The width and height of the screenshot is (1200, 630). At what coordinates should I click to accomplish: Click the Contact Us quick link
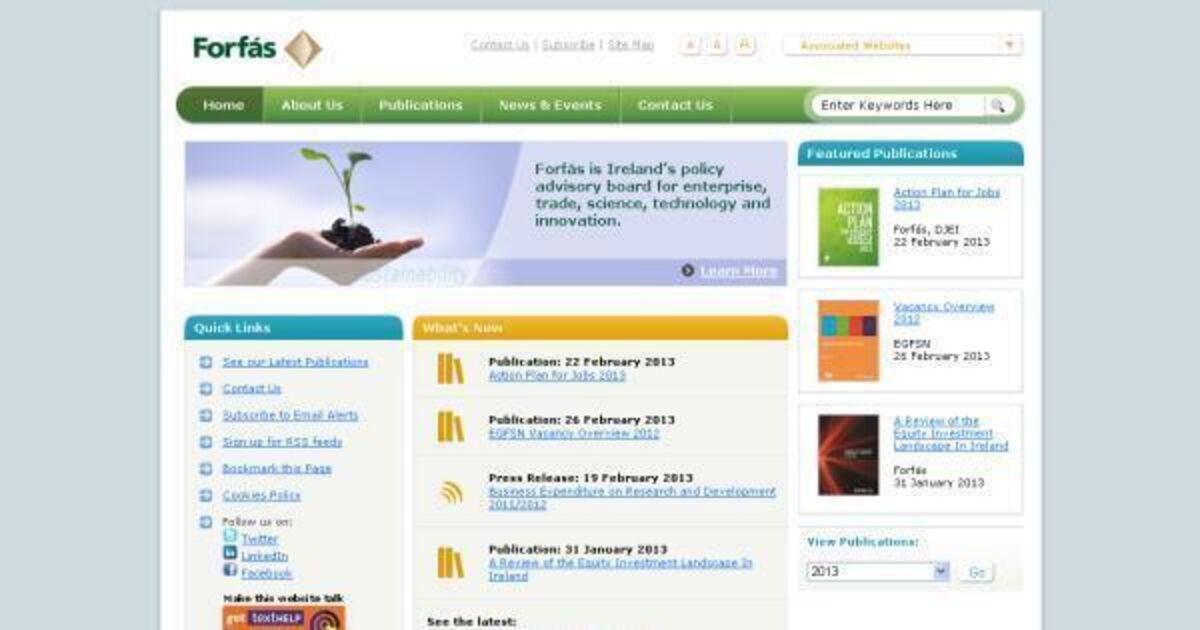point(252,389)
